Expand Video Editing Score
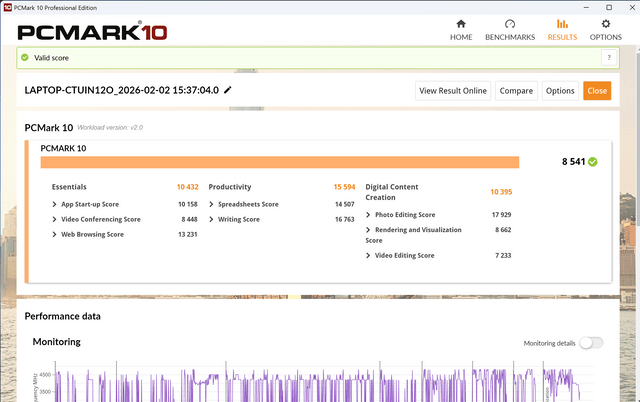Image resolution: width=640 pixels, height=402 pixels. tap(368, 255)
